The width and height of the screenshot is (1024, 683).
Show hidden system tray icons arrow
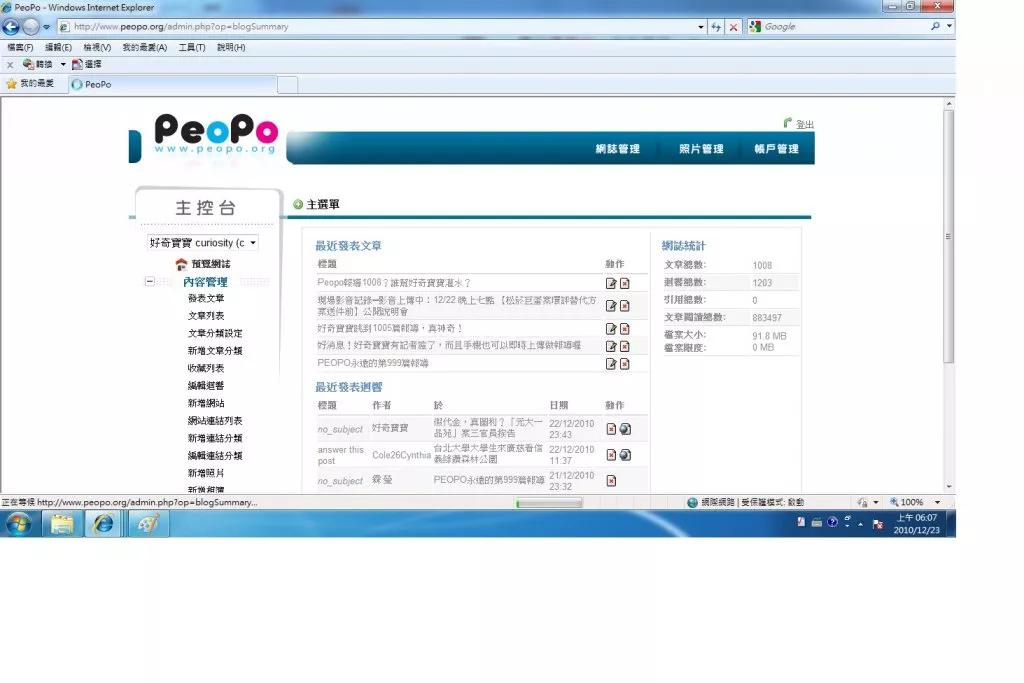point(861,524)
